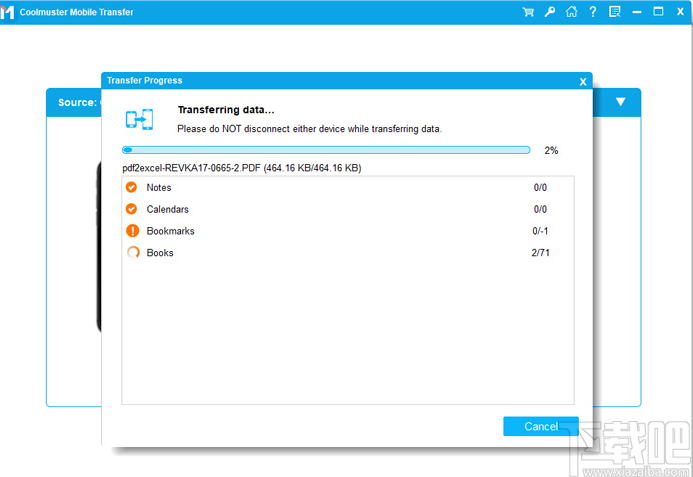The height and width of the screenshot is (477, 693).
Task: Click the Books loading spinner icon
Action: (133, 252)
